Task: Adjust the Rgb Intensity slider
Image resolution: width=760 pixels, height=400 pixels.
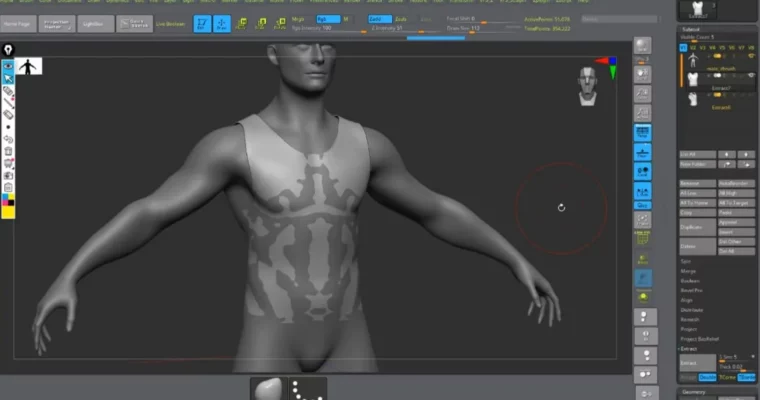Action: (329, 29)
